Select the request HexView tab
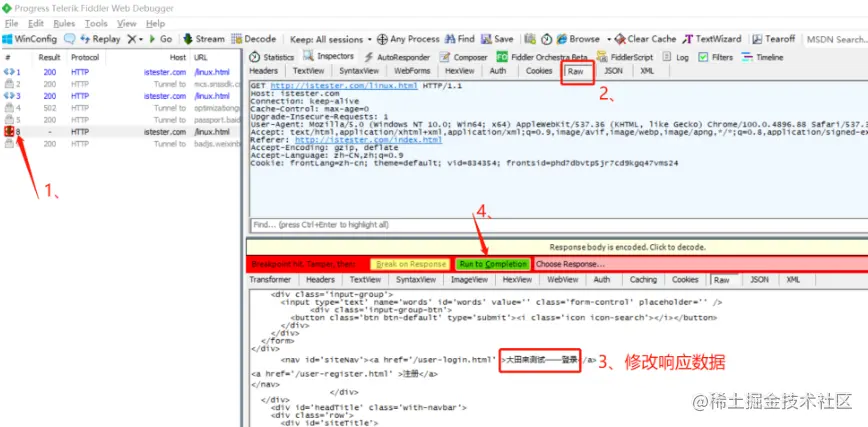868x427 pixels. (x=459, y=71)
